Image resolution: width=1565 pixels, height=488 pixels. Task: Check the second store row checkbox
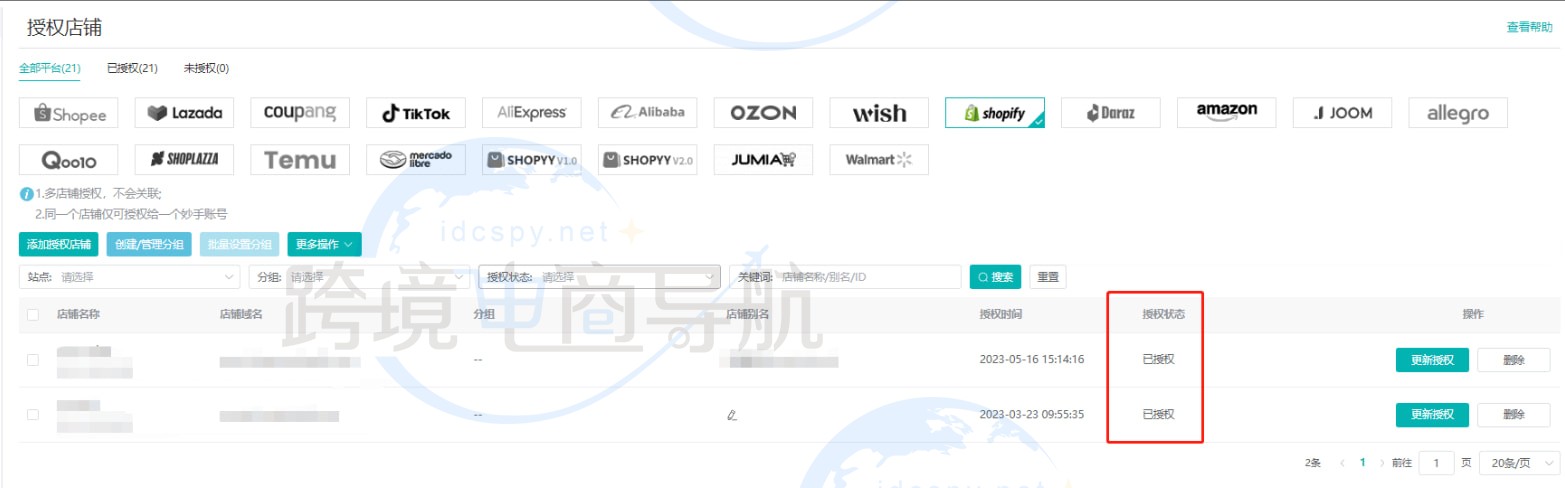click(33, 414)
